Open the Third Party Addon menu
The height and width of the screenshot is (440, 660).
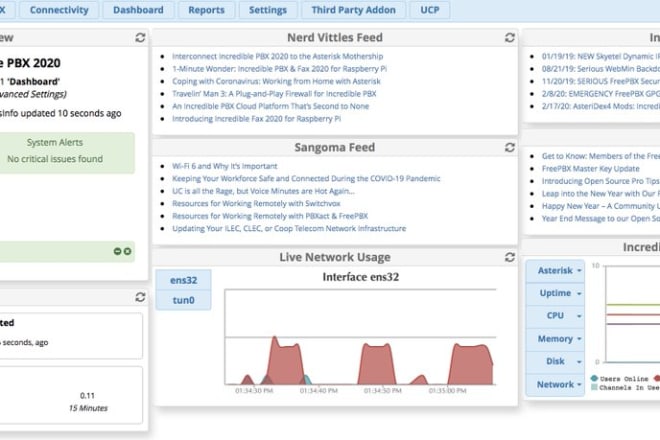point(354,10)
